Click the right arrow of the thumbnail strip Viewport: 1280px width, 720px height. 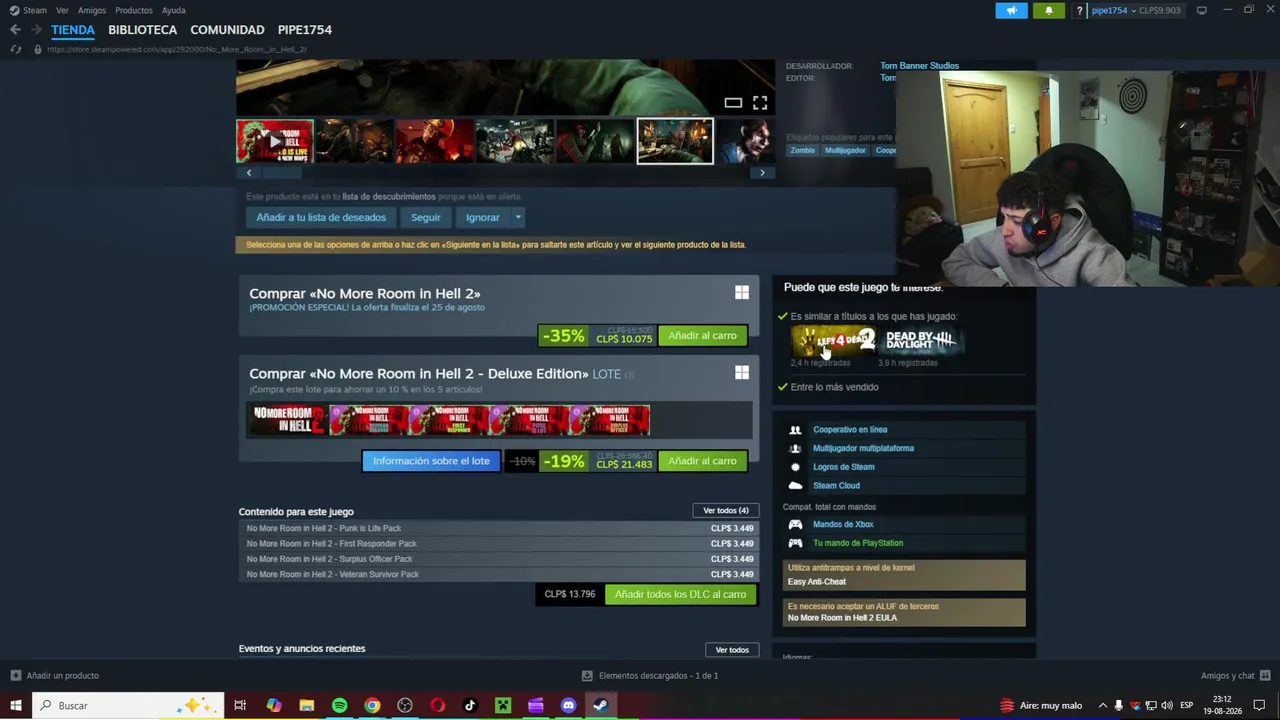coord(762,173)
